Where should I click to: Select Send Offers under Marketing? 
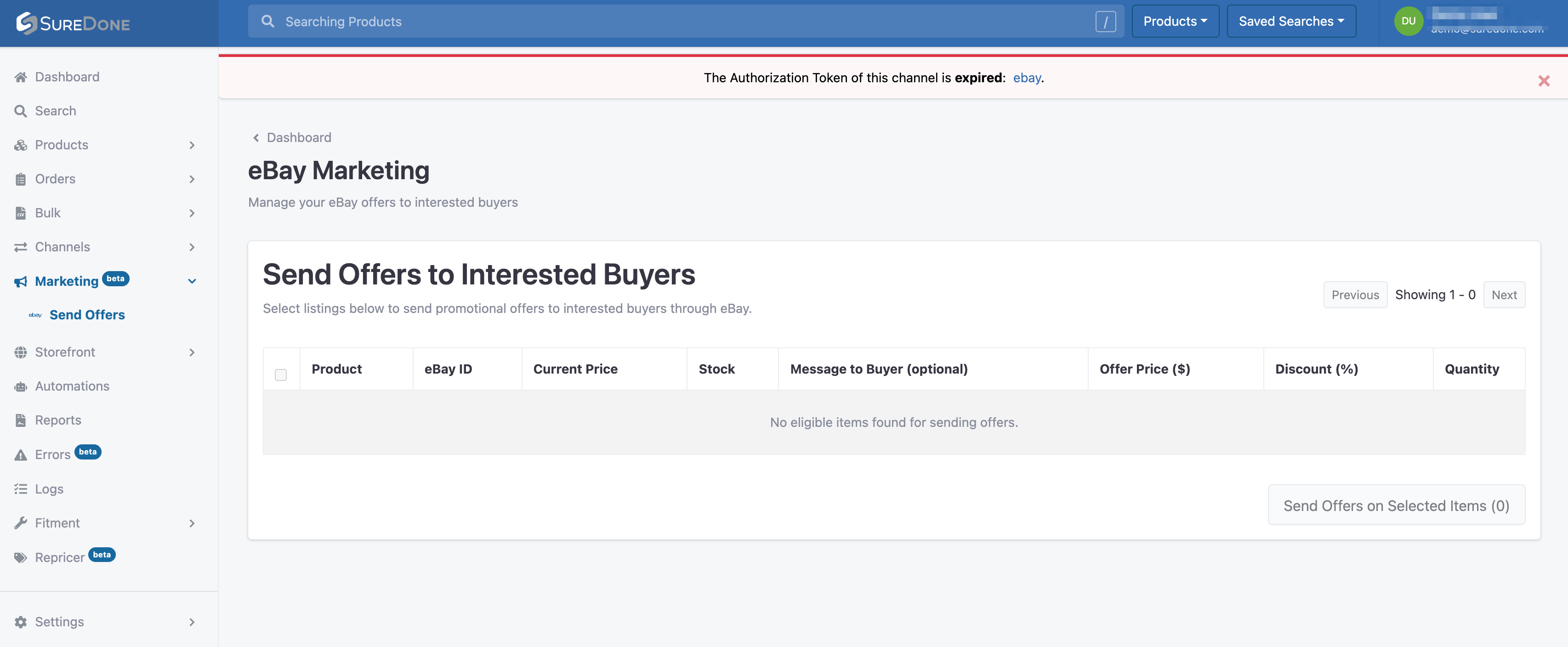coord(87,315)
